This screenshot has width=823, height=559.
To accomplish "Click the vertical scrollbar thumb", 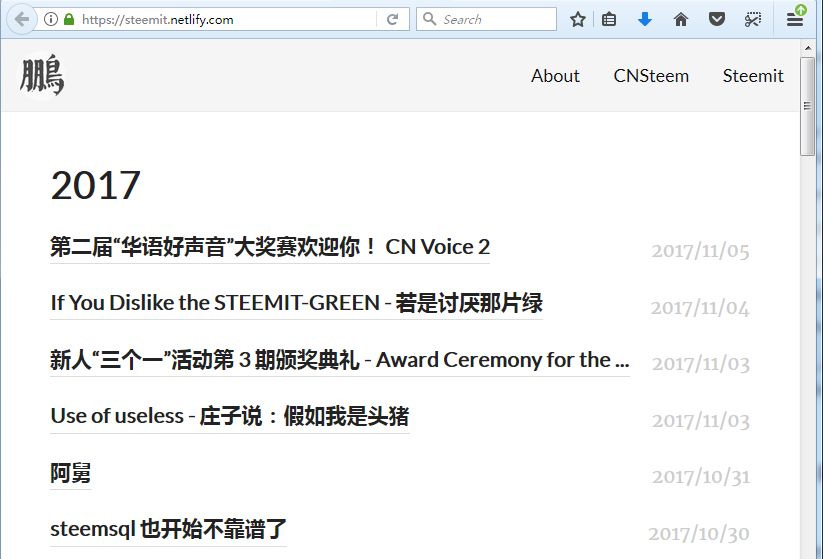I will point(808,107).
